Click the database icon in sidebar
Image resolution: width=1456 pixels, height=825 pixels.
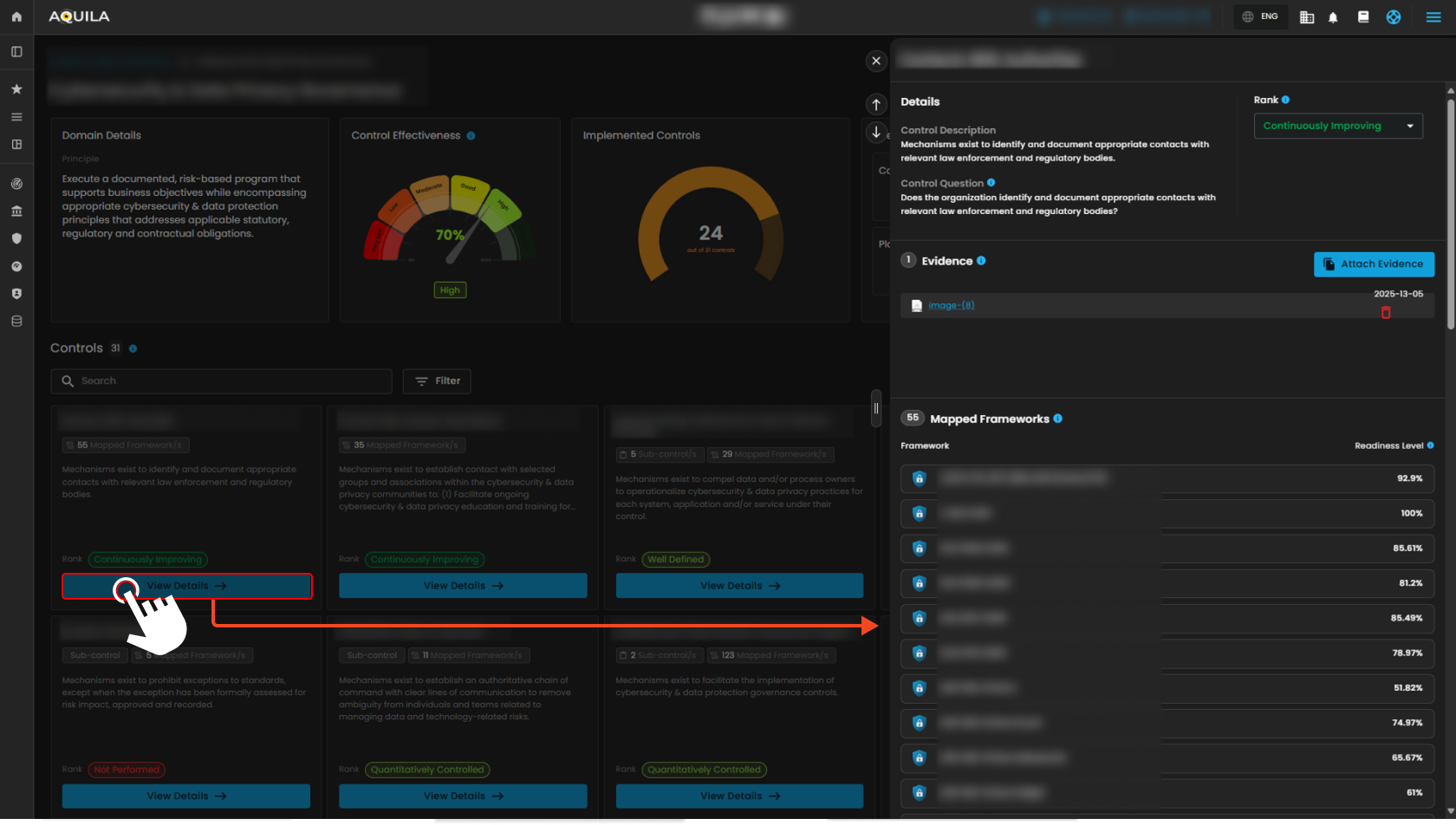(16, 322)
